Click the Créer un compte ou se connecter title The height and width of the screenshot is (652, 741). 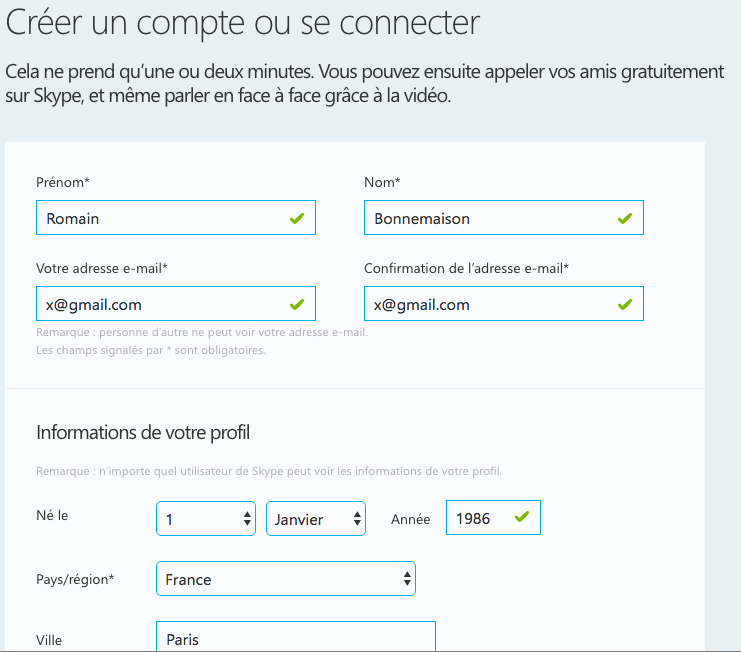click(242, 22)
